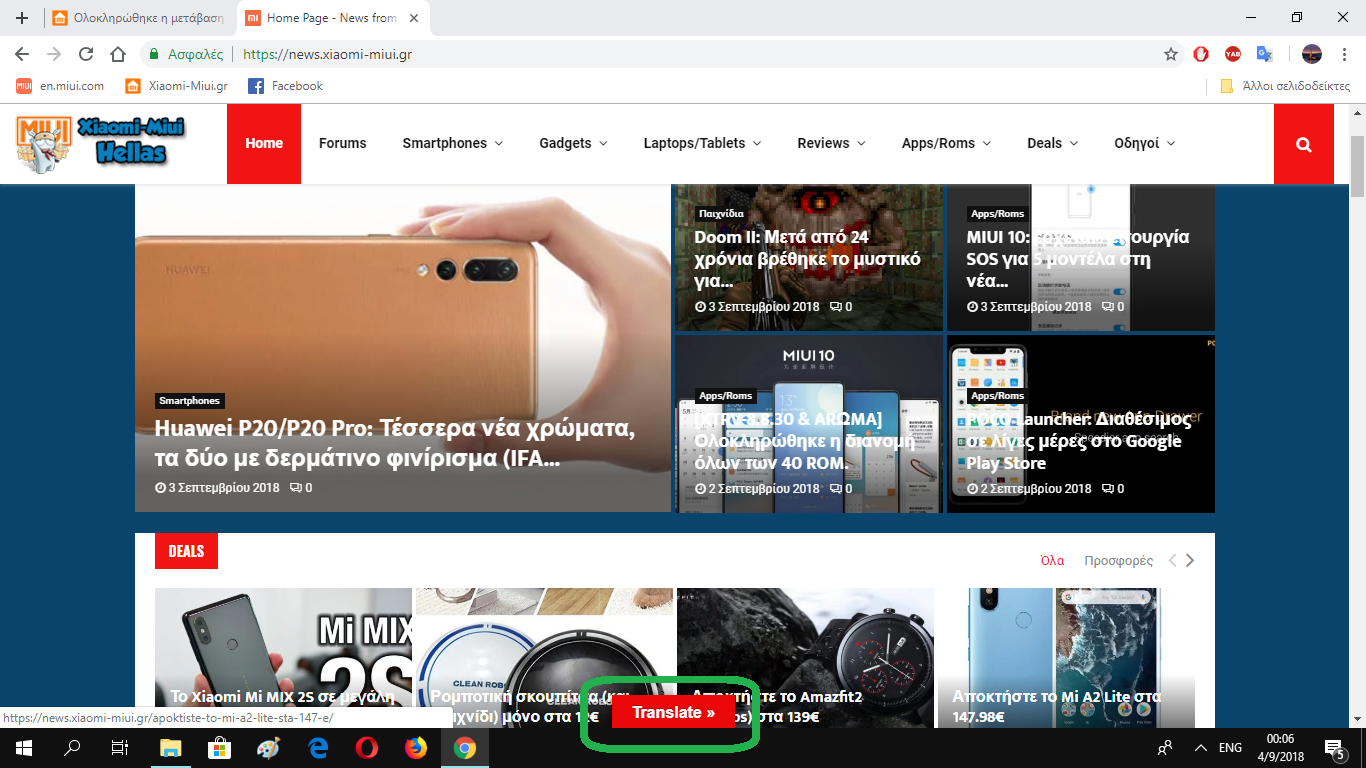Open the en.miui.com bookmark
The image size is (1366, 768).
[x=60, y=86]
